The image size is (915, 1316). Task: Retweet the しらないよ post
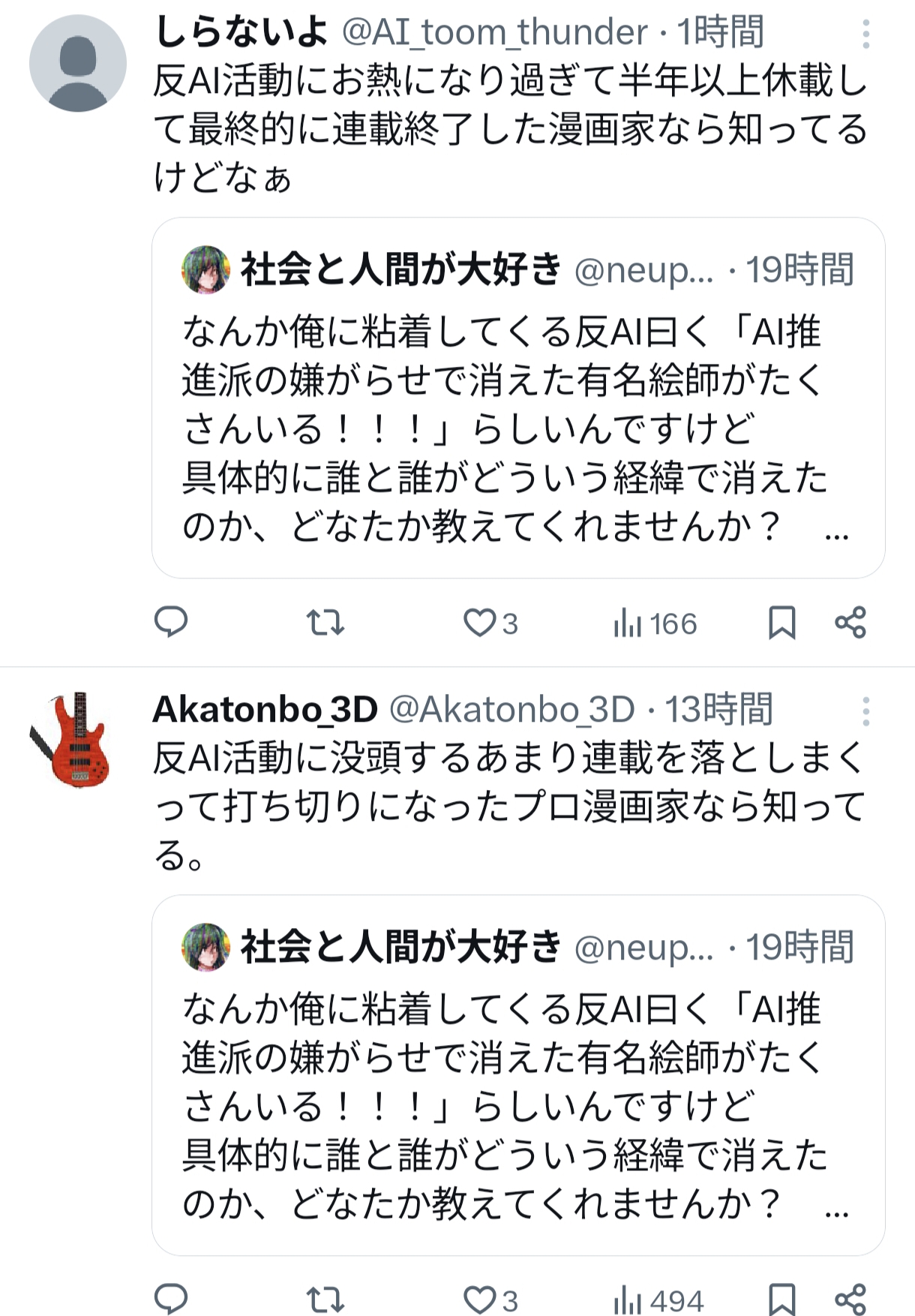tap(325, 623)
